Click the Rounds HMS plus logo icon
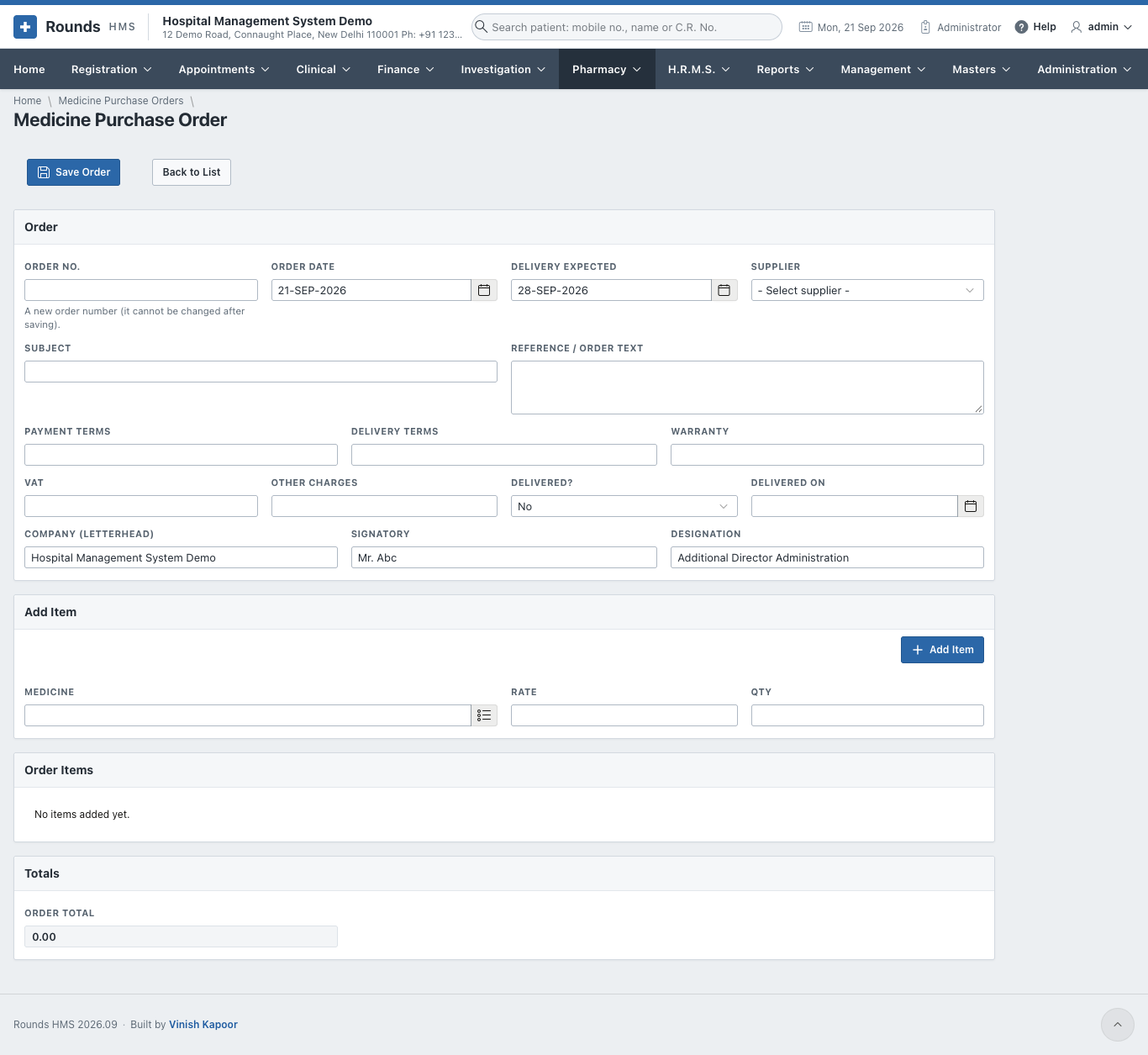 pyautogui.click(x=25, y=27)
